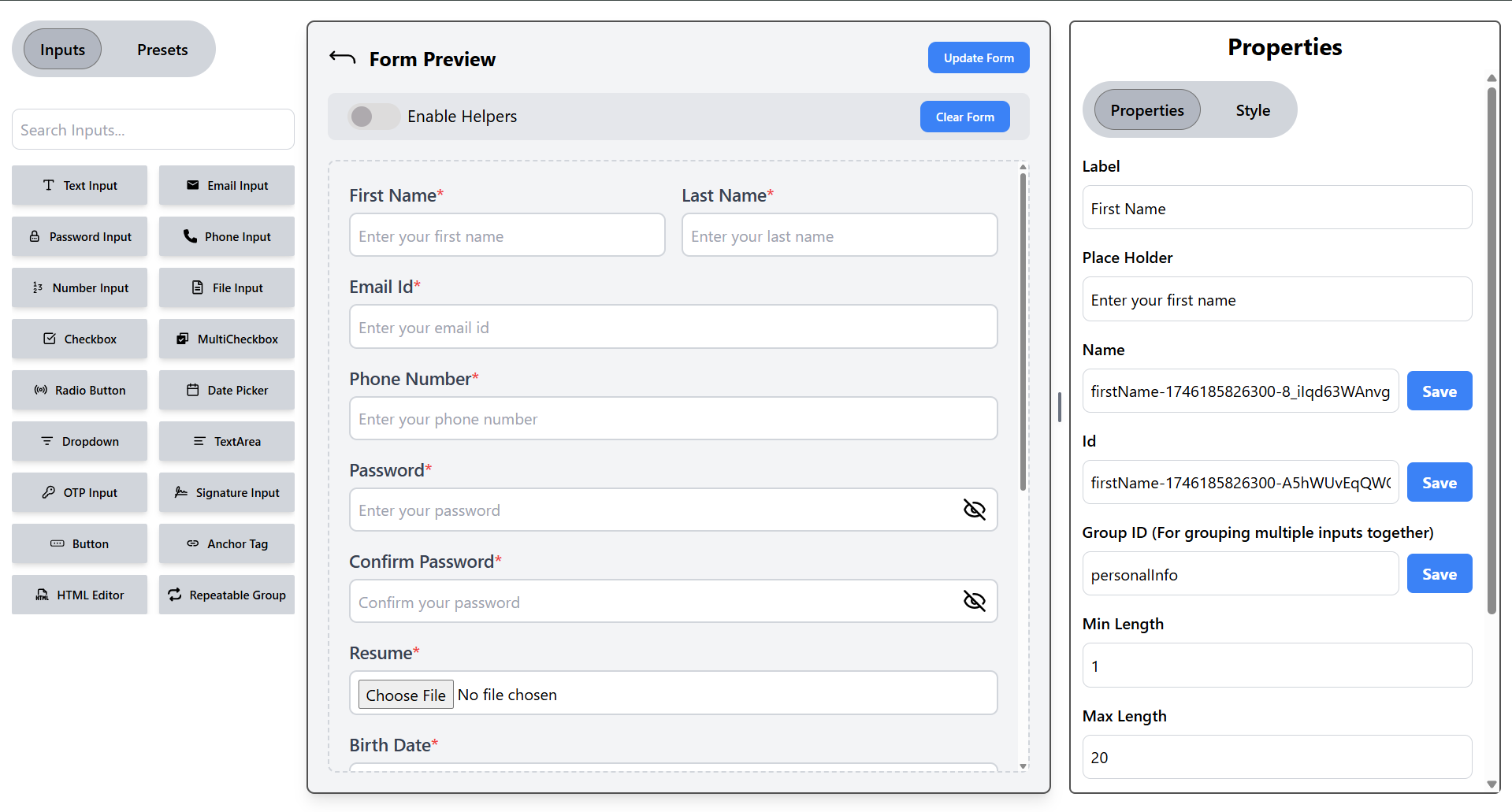
Task: Add a Repeatable Group element
Action: (x=227, y=595)
